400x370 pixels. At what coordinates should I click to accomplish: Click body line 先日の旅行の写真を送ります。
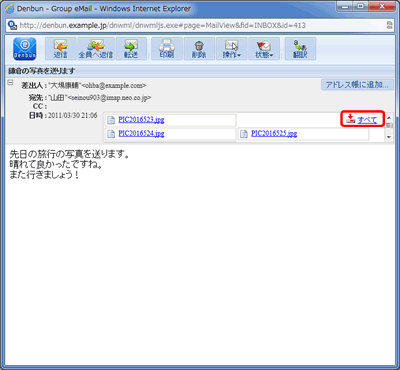pyautogui.click(x=69, y=154)
